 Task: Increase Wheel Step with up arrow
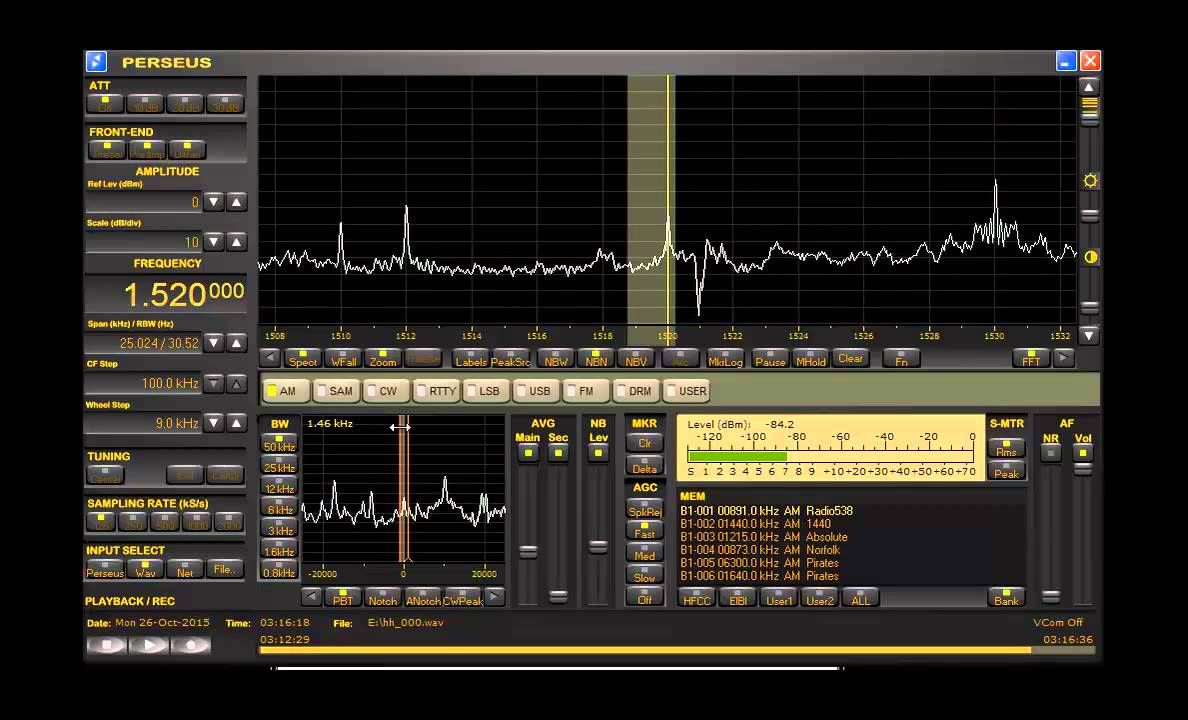click(x=236, y=423)
